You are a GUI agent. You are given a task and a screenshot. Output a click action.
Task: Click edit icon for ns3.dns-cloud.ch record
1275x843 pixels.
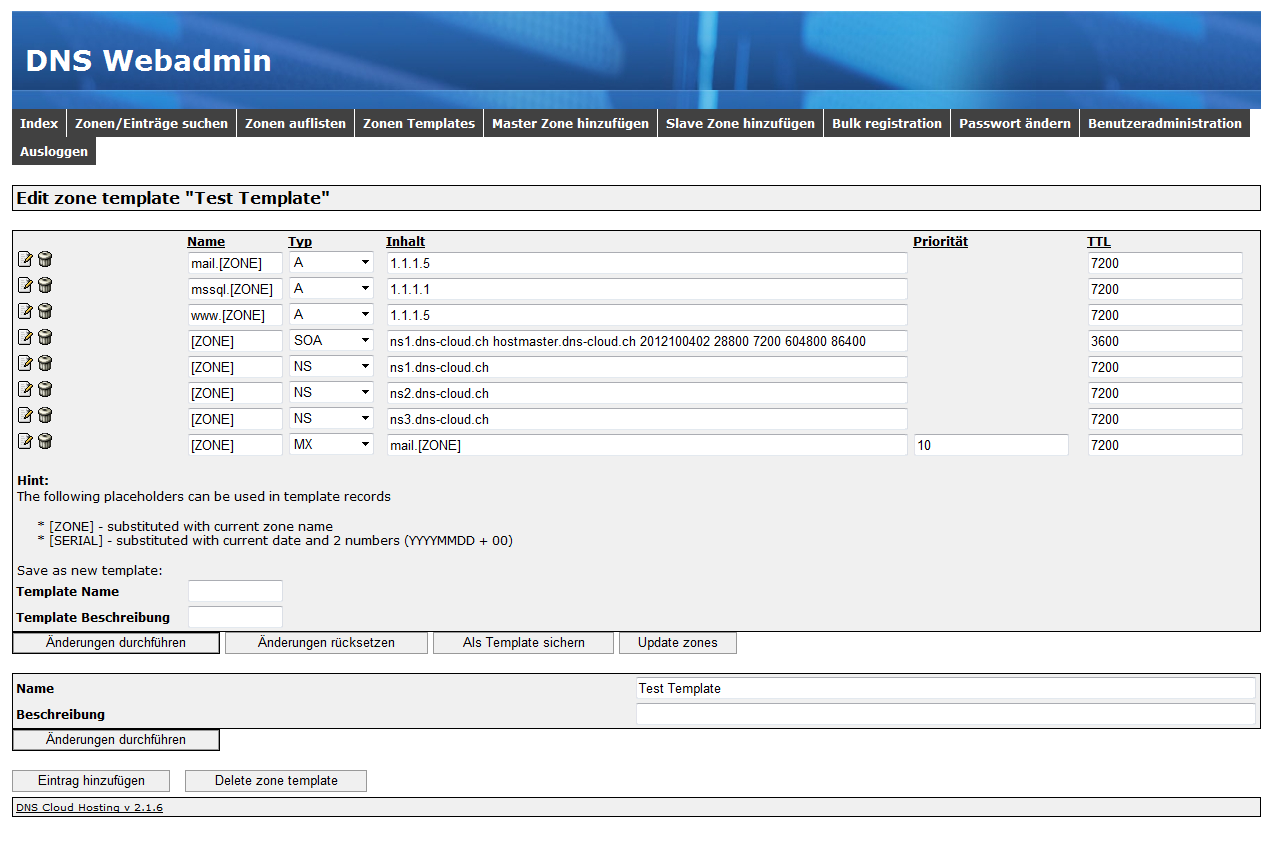(x=26, y=416)
